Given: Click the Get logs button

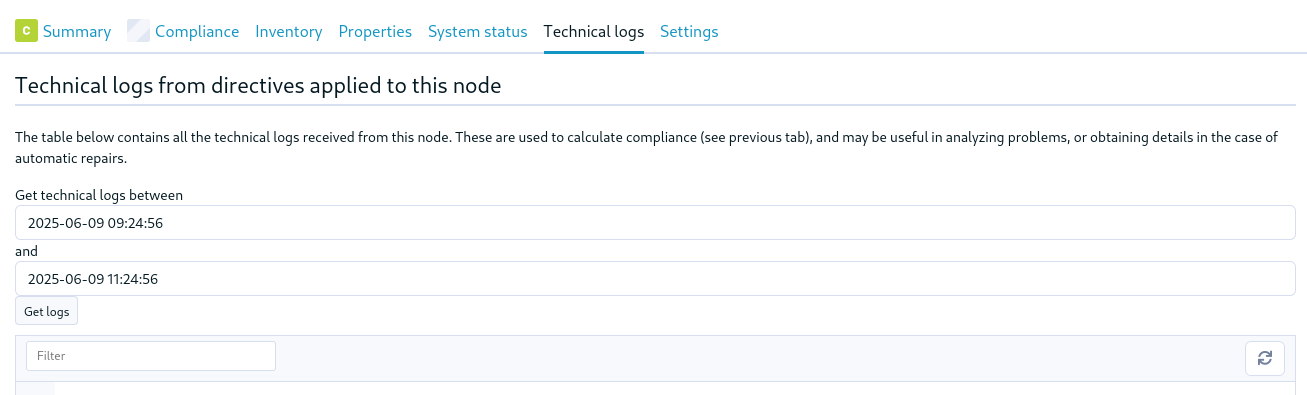Looking at the screenshot, I should click(x=47, y=311).
